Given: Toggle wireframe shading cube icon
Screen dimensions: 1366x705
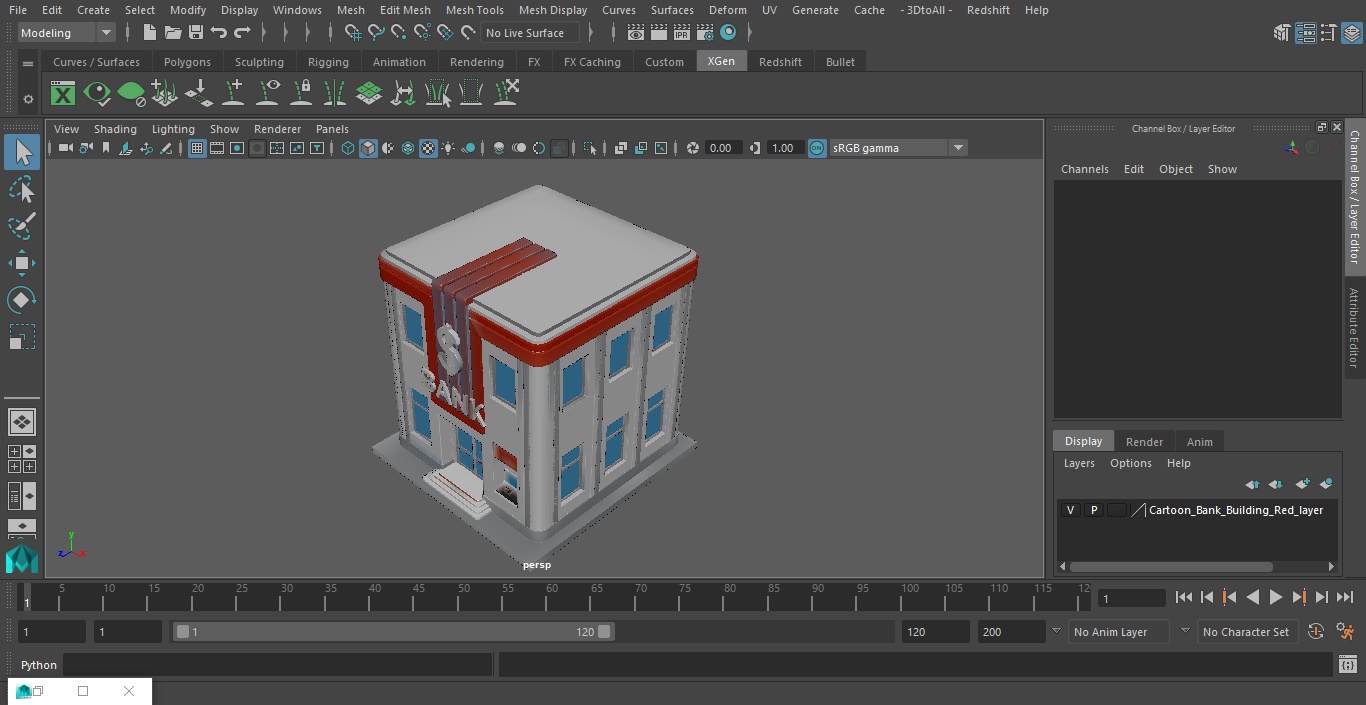Looking at the screenshot, I should [348, 148].
